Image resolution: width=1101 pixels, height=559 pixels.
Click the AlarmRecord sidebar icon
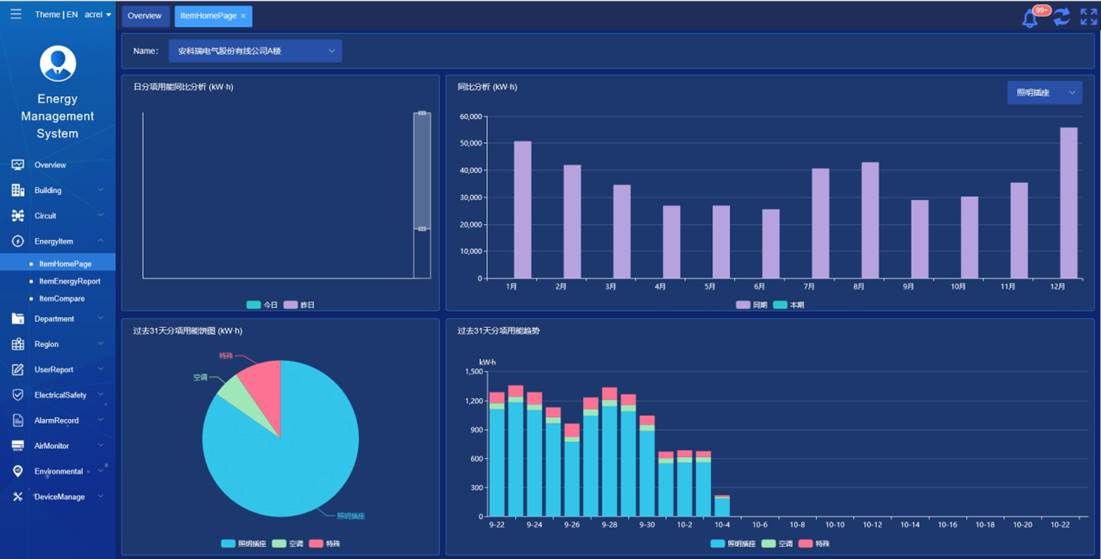click(x=17, y=421)
